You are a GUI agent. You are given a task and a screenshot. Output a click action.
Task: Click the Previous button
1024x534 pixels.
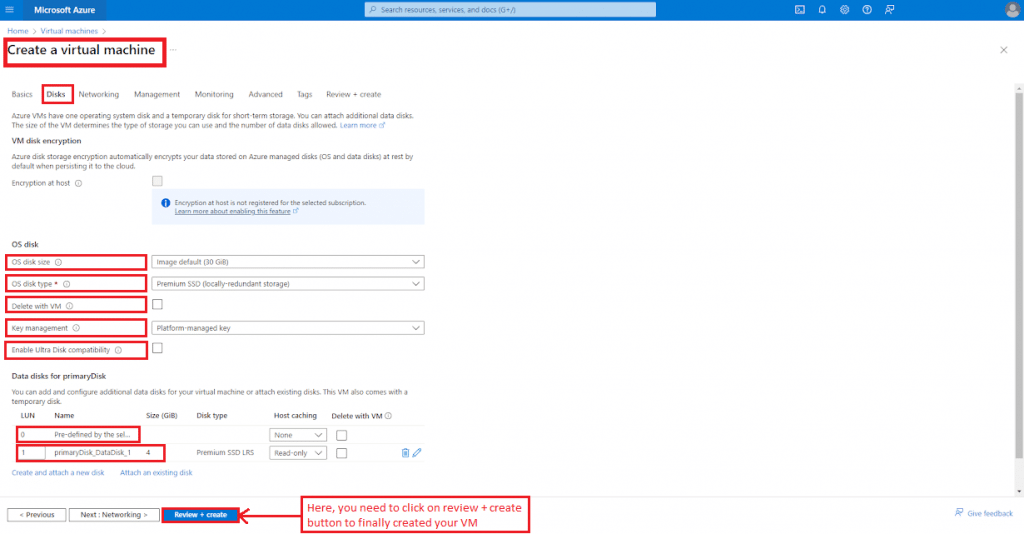(37, 515)
